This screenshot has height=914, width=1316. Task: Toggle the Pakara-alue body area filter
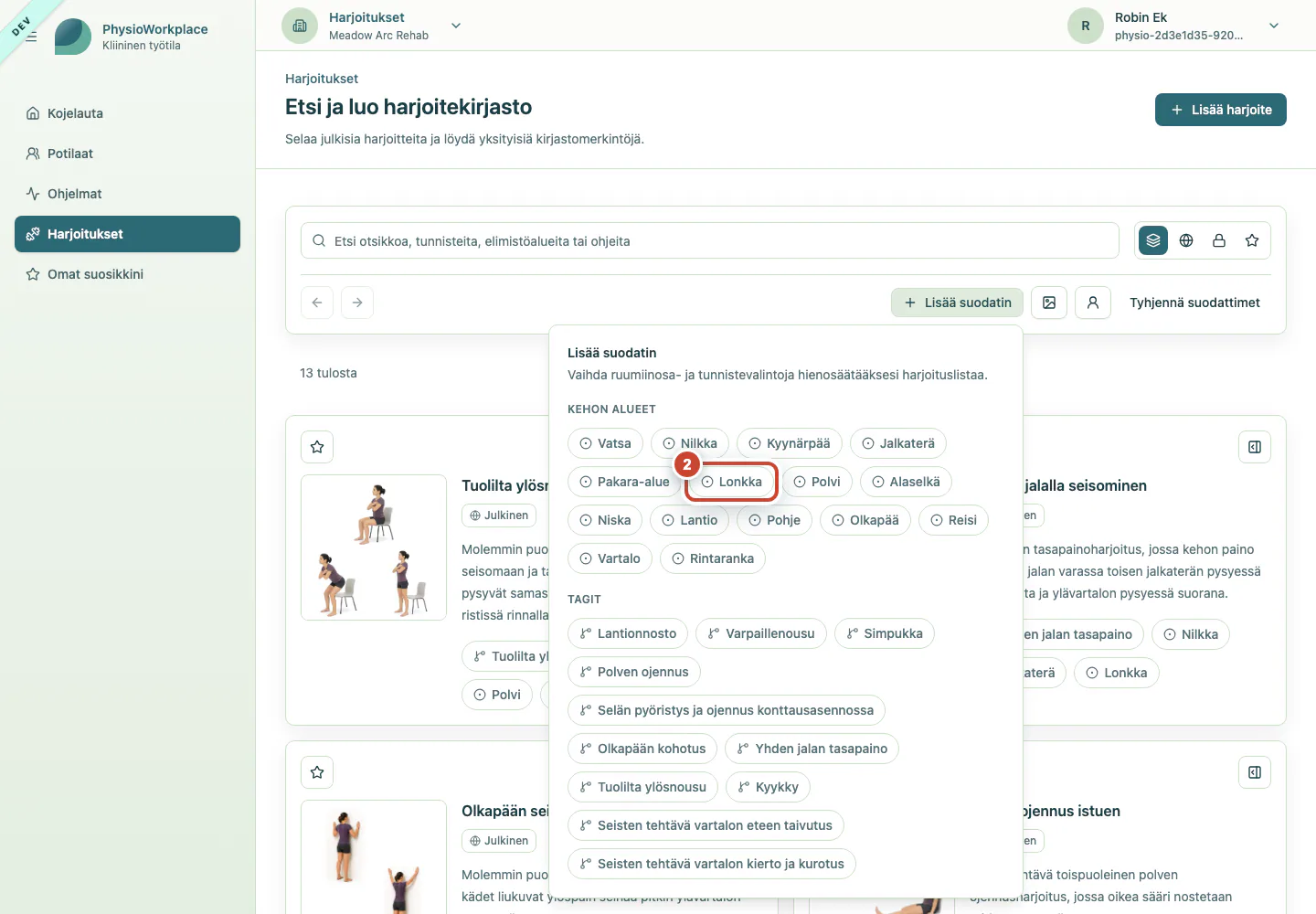click(x=624, y=482)
